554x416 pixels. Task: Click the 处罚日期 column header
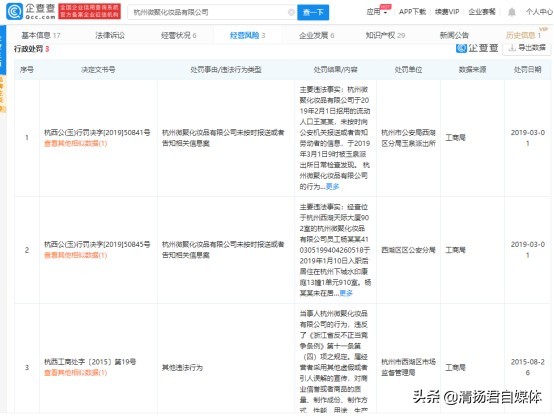tap(528, 70)
